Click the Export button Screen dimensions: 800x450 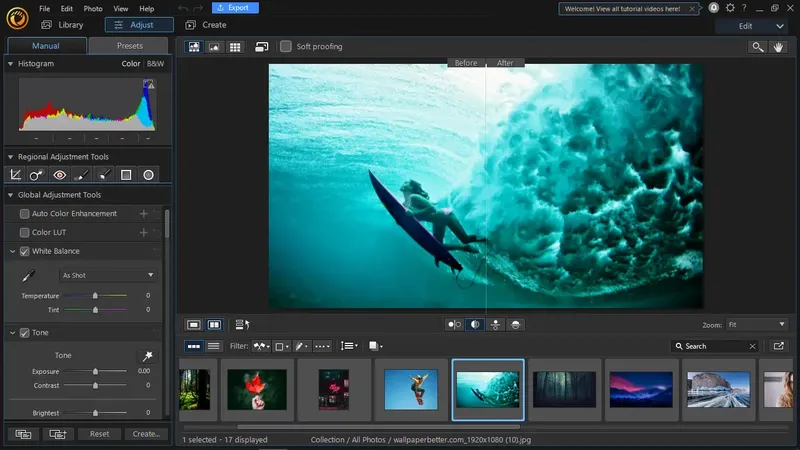236,8
